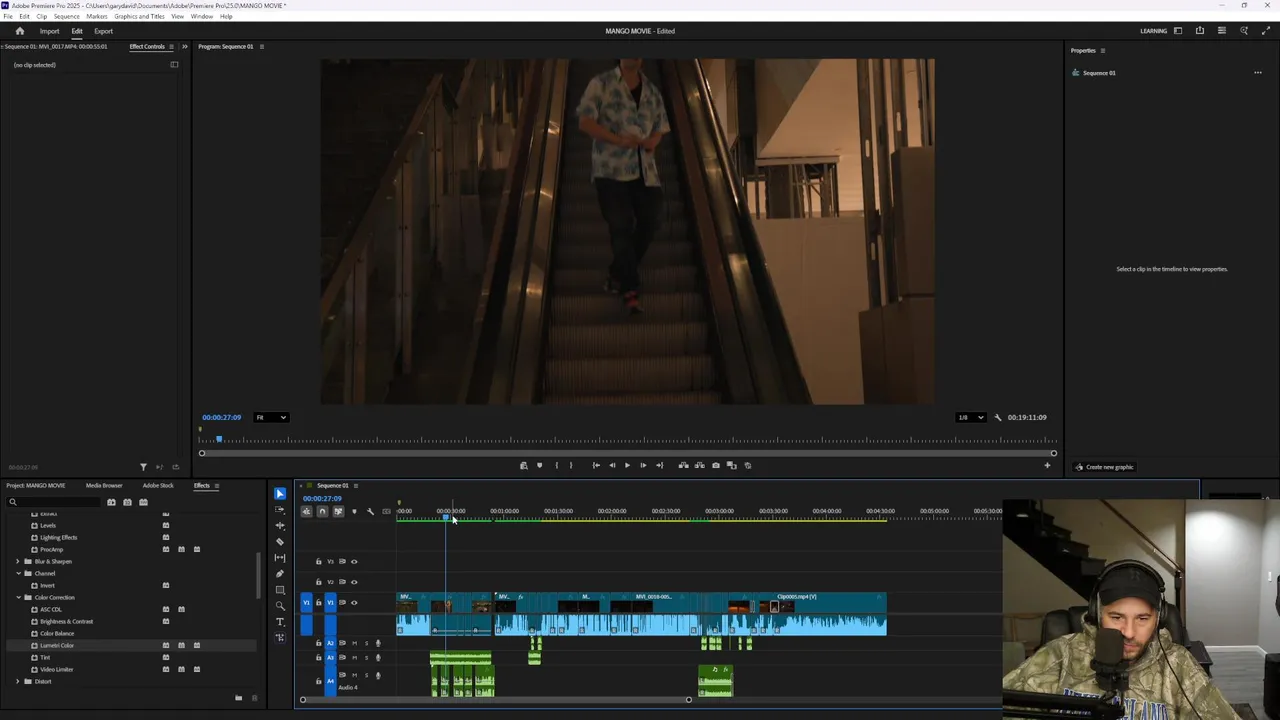
Task: Open the Program monitor Button Editor plus icon
Action: [x=1047, y=465]
